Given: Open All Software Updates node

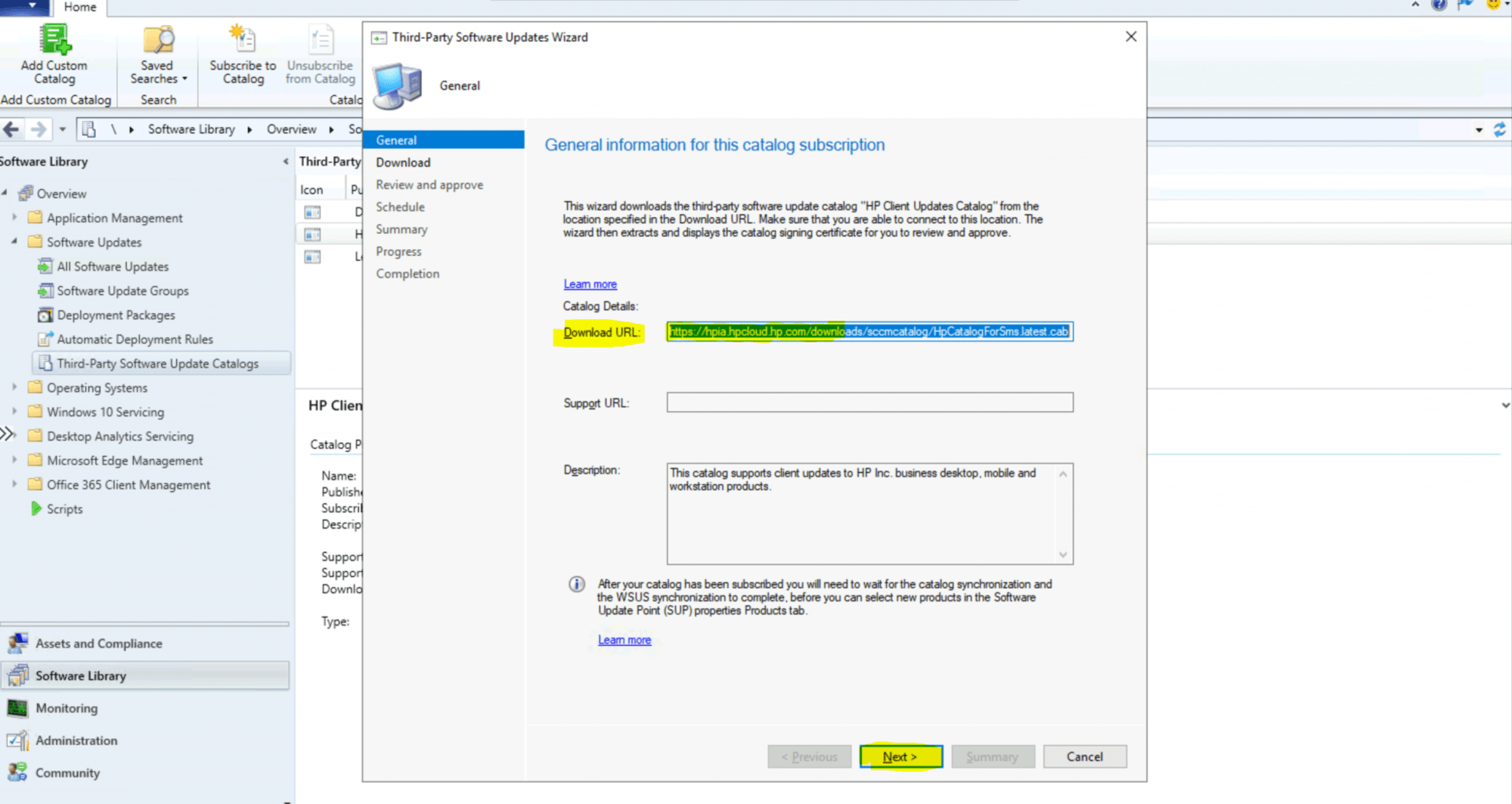Looking at the screenshot, I should [x=113, y=266].
